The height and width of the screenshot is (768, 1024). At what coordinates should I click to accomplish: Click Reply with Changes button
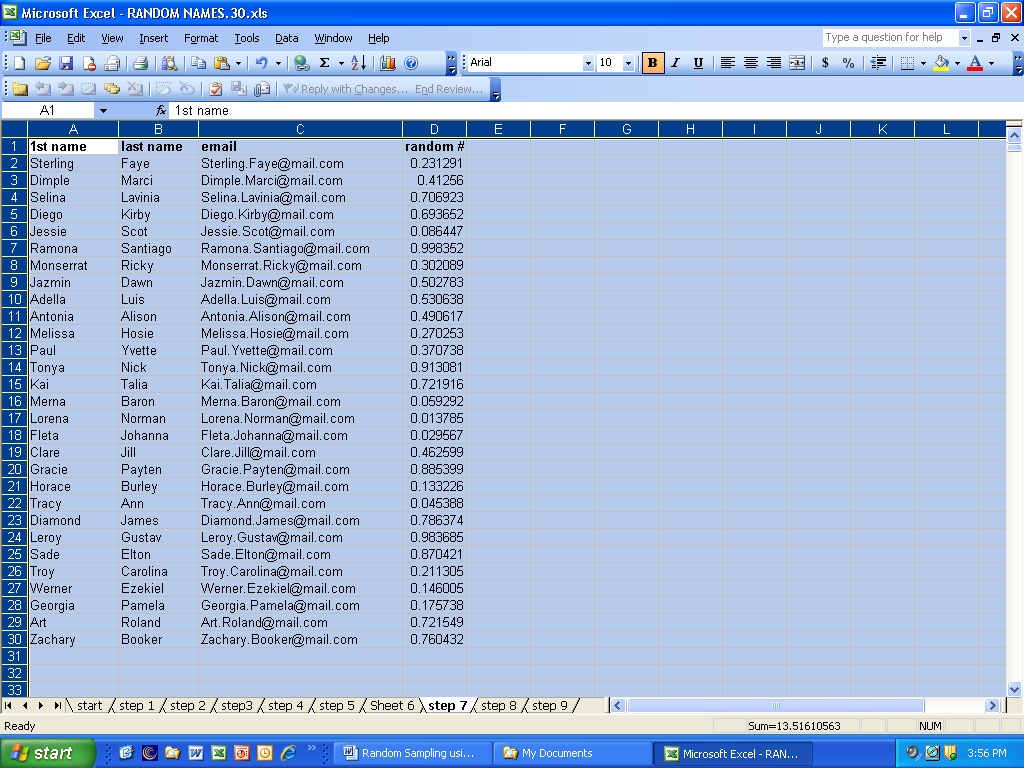pyautogui.click(x=346, y=89)
